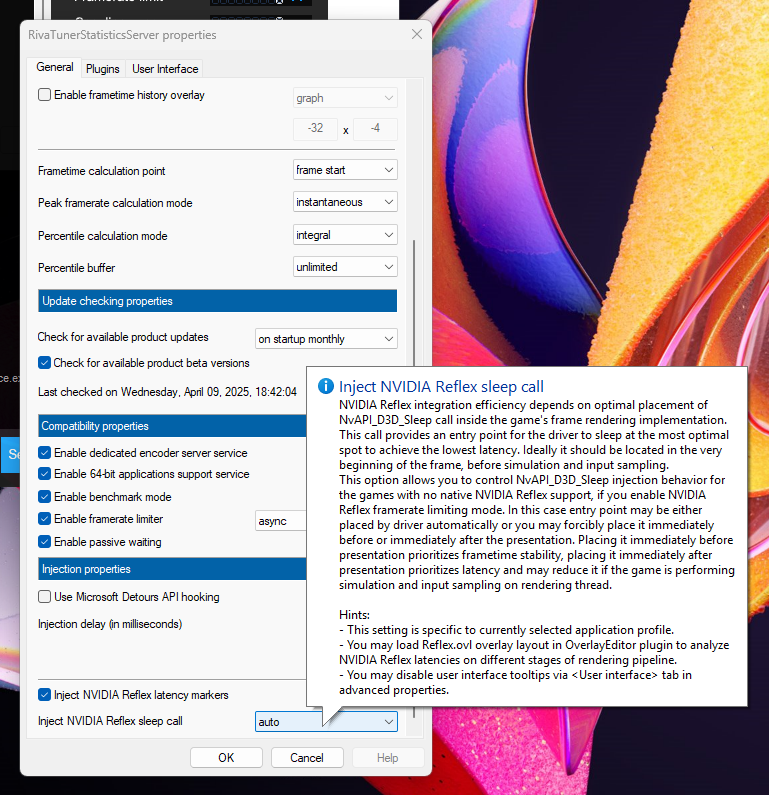This screenshot has width=769, height=795.
Task: Toggle Check for available product beta versions
Action: tap(45, 363)
